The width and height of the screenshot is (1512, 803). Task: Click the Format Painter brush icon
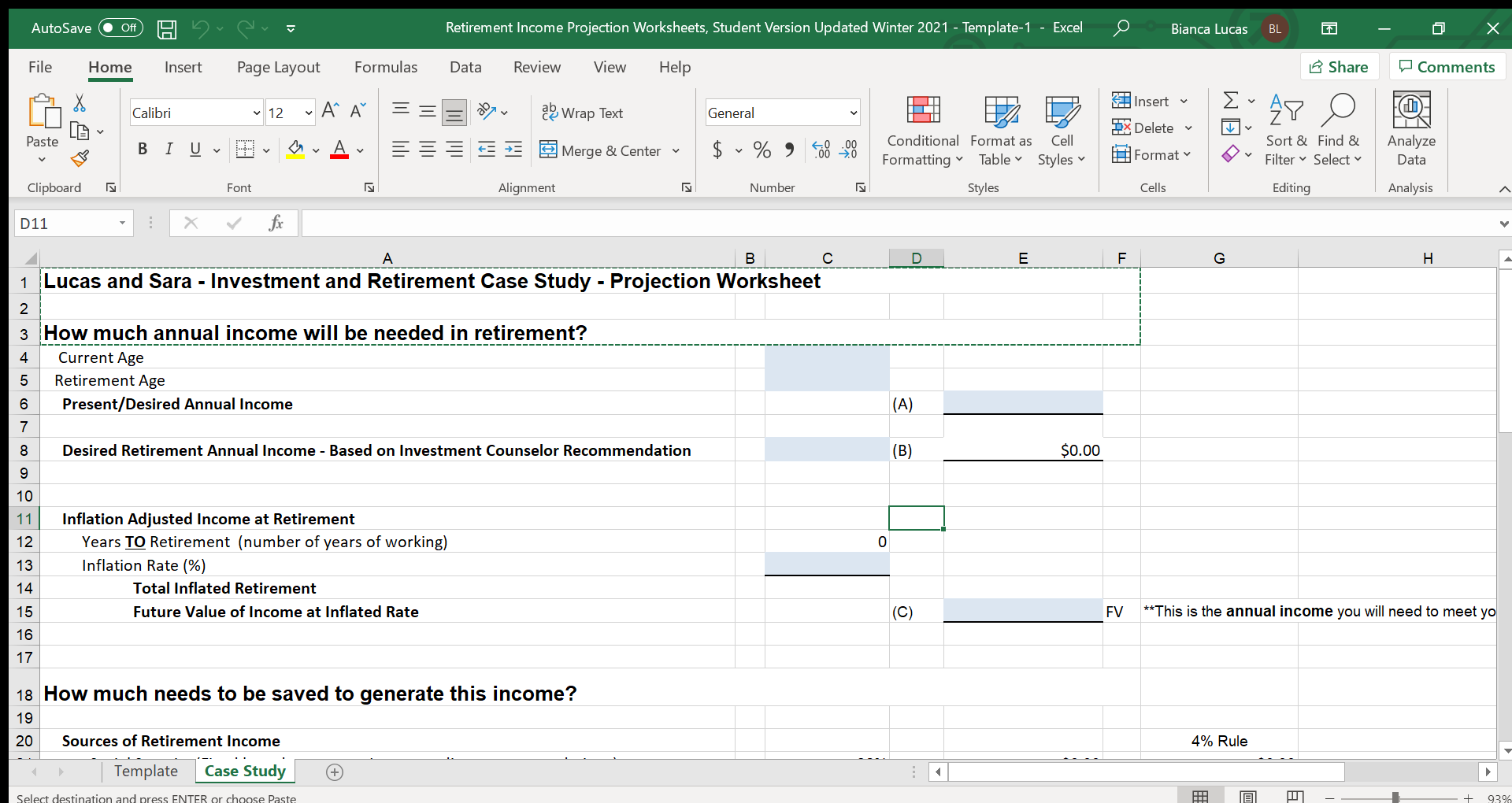click(80, 158)
